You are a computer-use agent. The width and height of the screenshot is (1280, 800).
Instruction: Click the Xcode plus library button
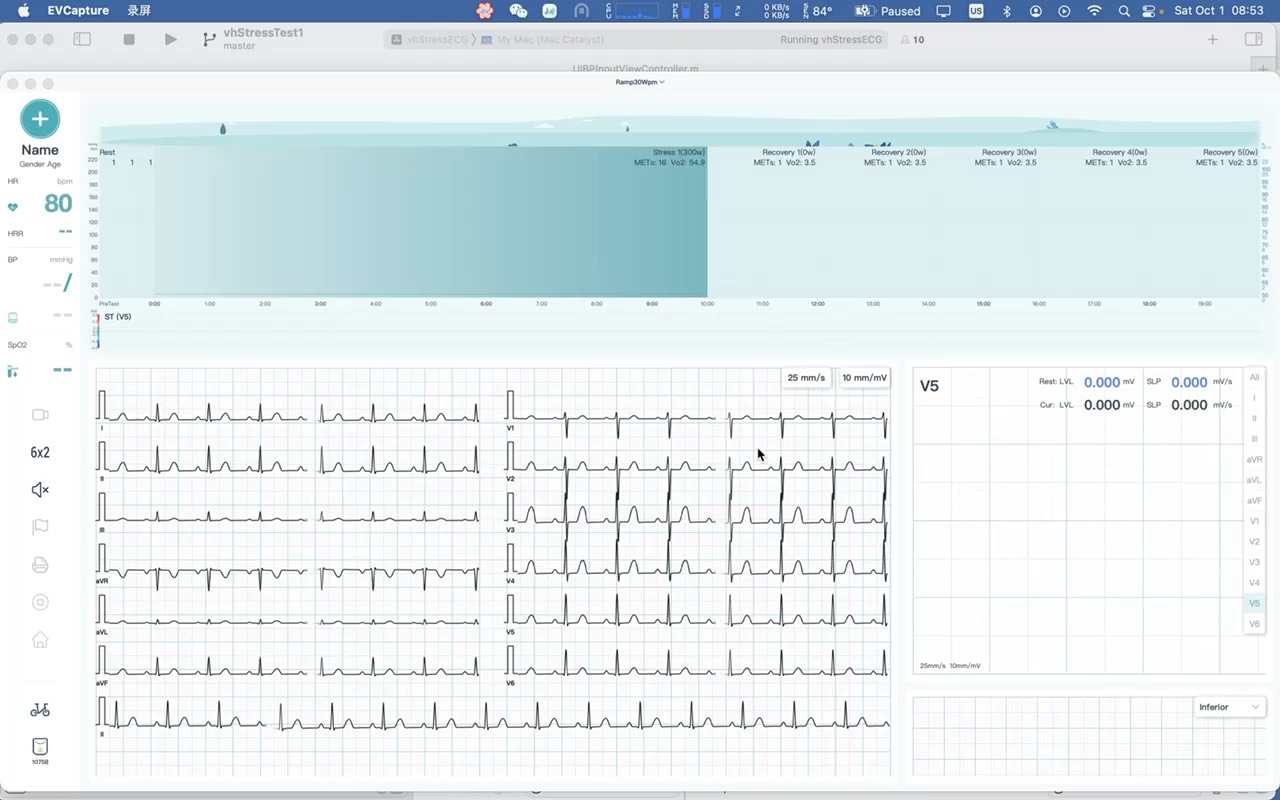tap(1213, 39)
